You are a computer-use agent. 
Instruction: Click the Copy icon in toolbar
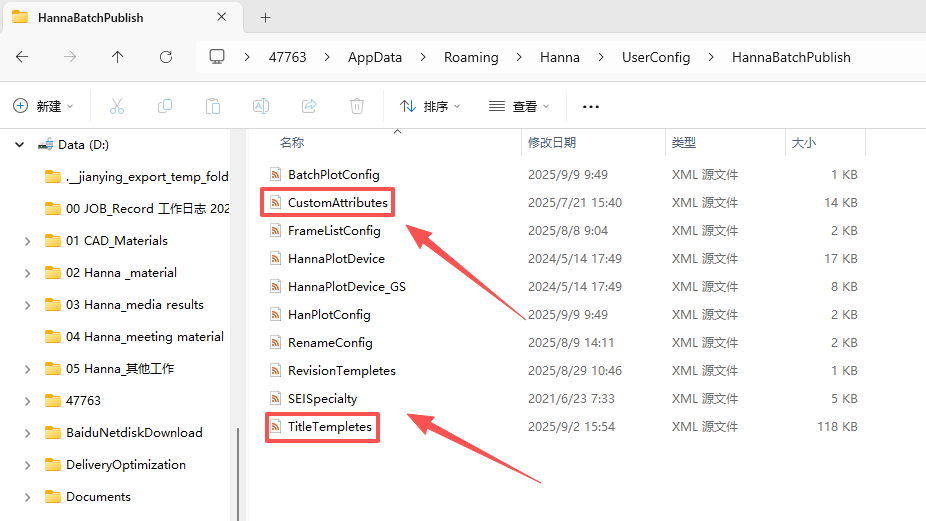[x=165, y=106]
